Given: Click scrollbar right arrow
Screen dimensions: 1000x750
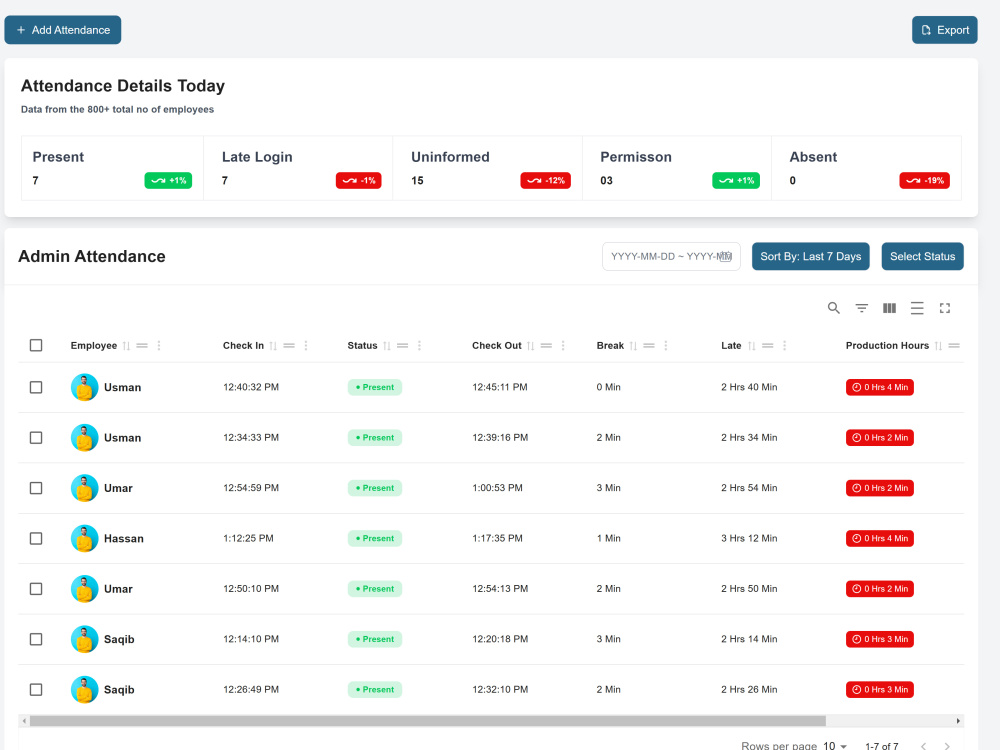Looking at the screenshot, I should click(958, 721).
